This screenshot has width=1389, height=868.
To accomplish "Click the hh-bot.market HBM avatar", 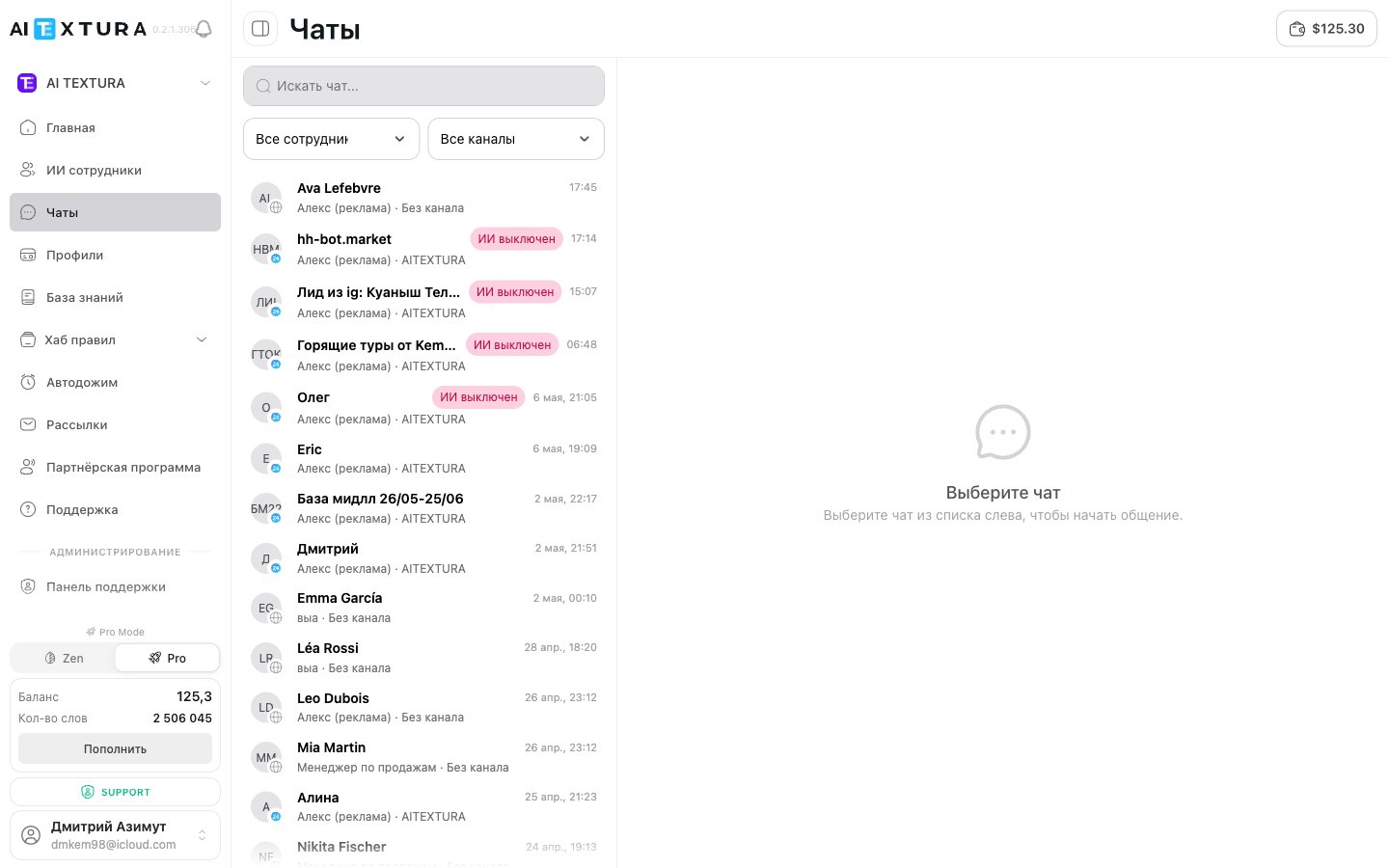I will [x=266, y=249].
